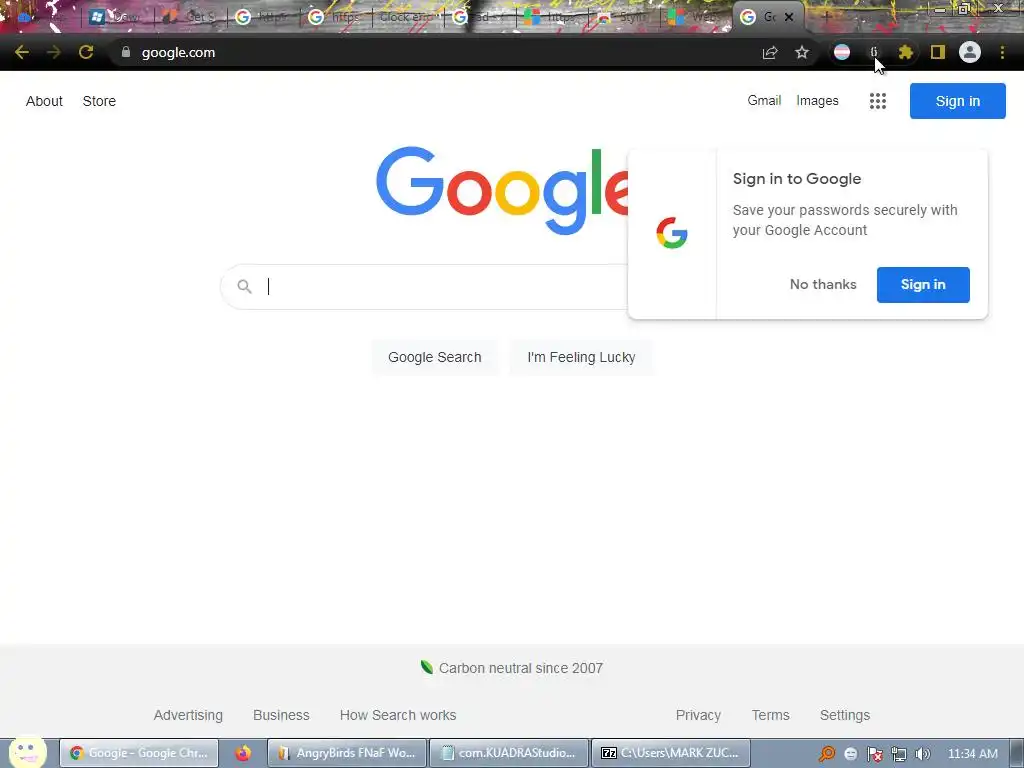The height and width of the screenshot is (768, 1024).
Task: Click the orange magnifier tray icon
Action: pos(827,754)
